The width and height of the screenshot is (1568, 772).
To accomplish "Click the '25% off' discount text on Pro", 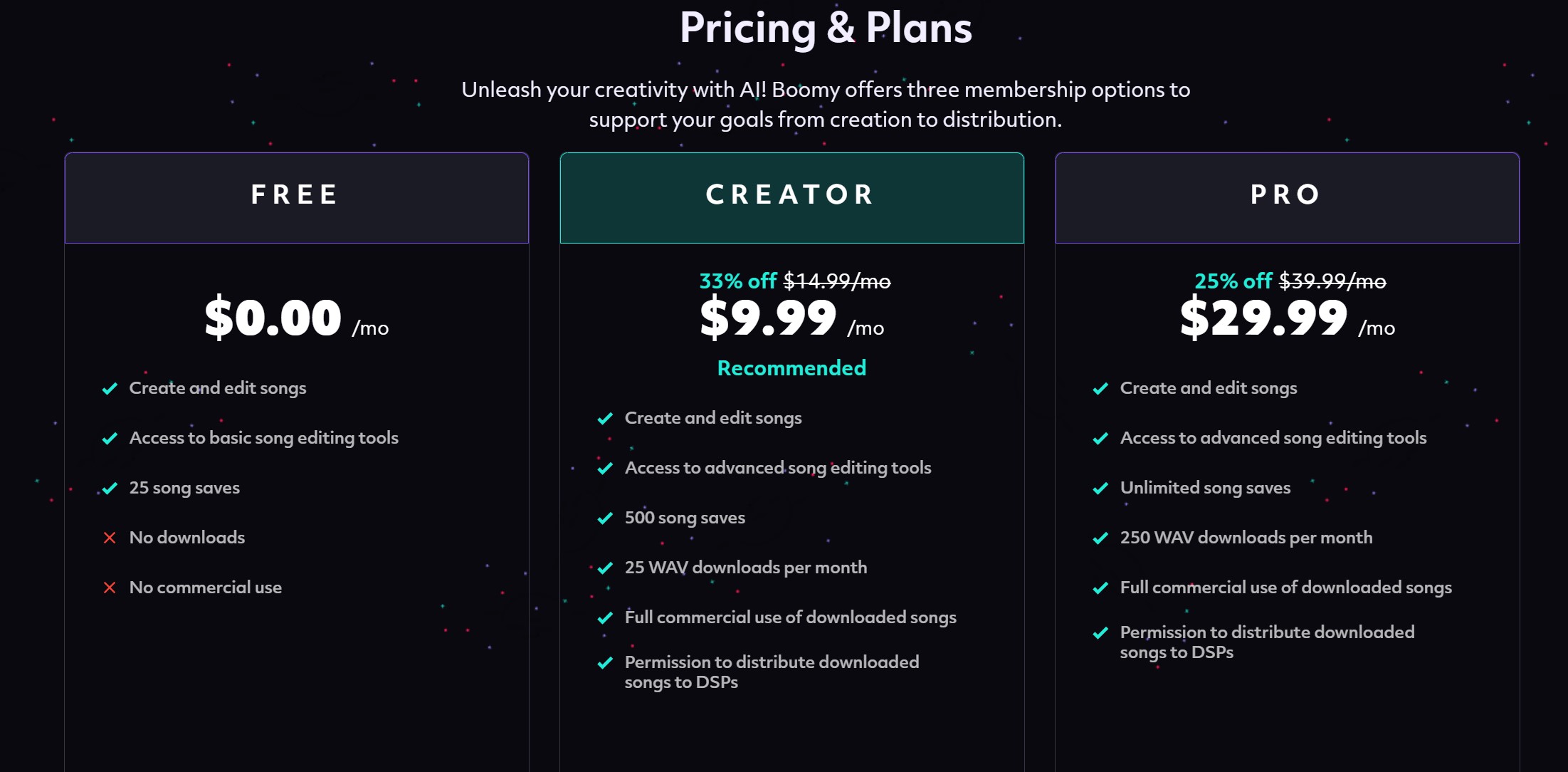I will point(1233,281).
